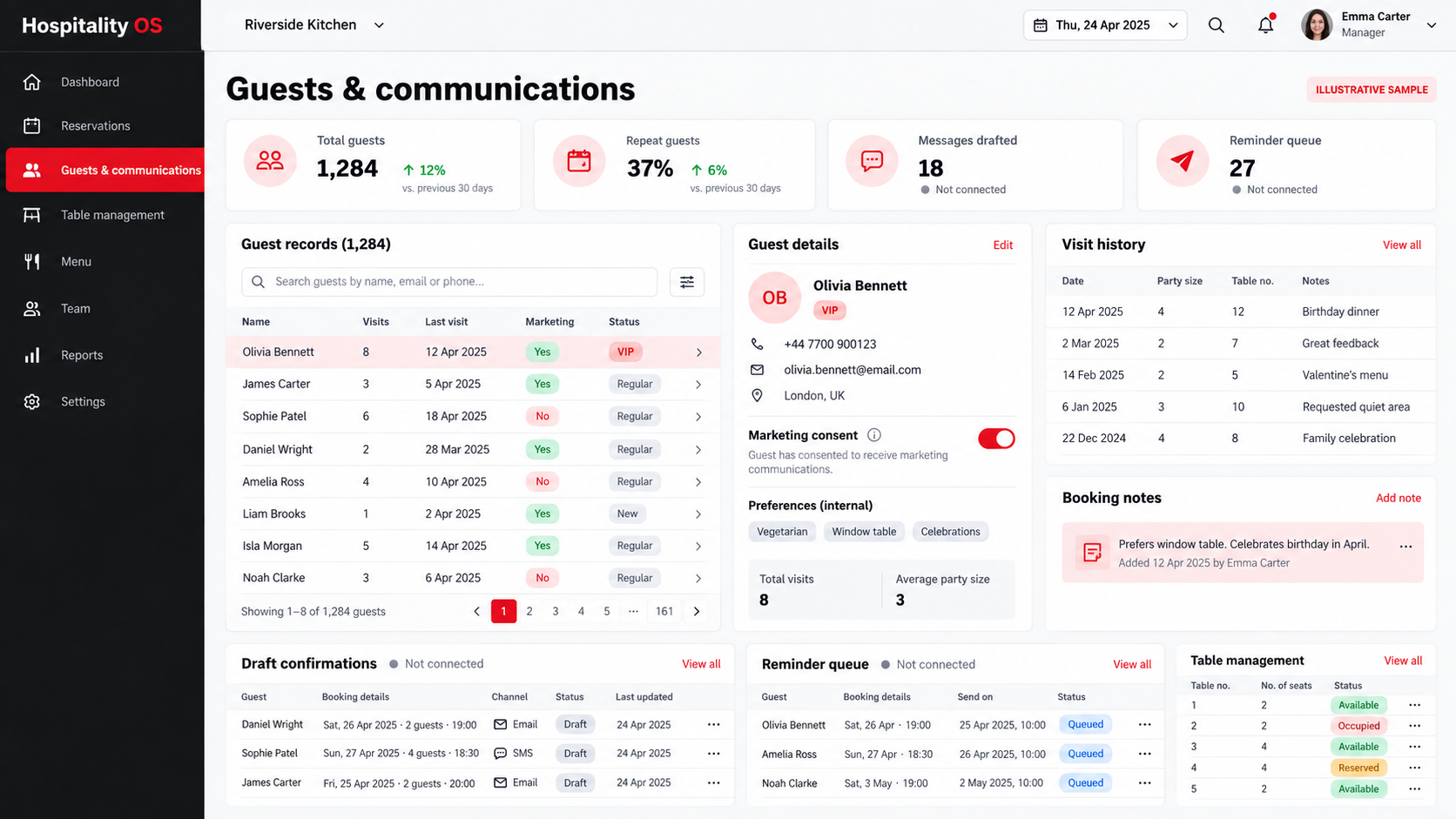
Task: Open options for Daniel Wright draft confirmation
Action: [x=714, y=724]
